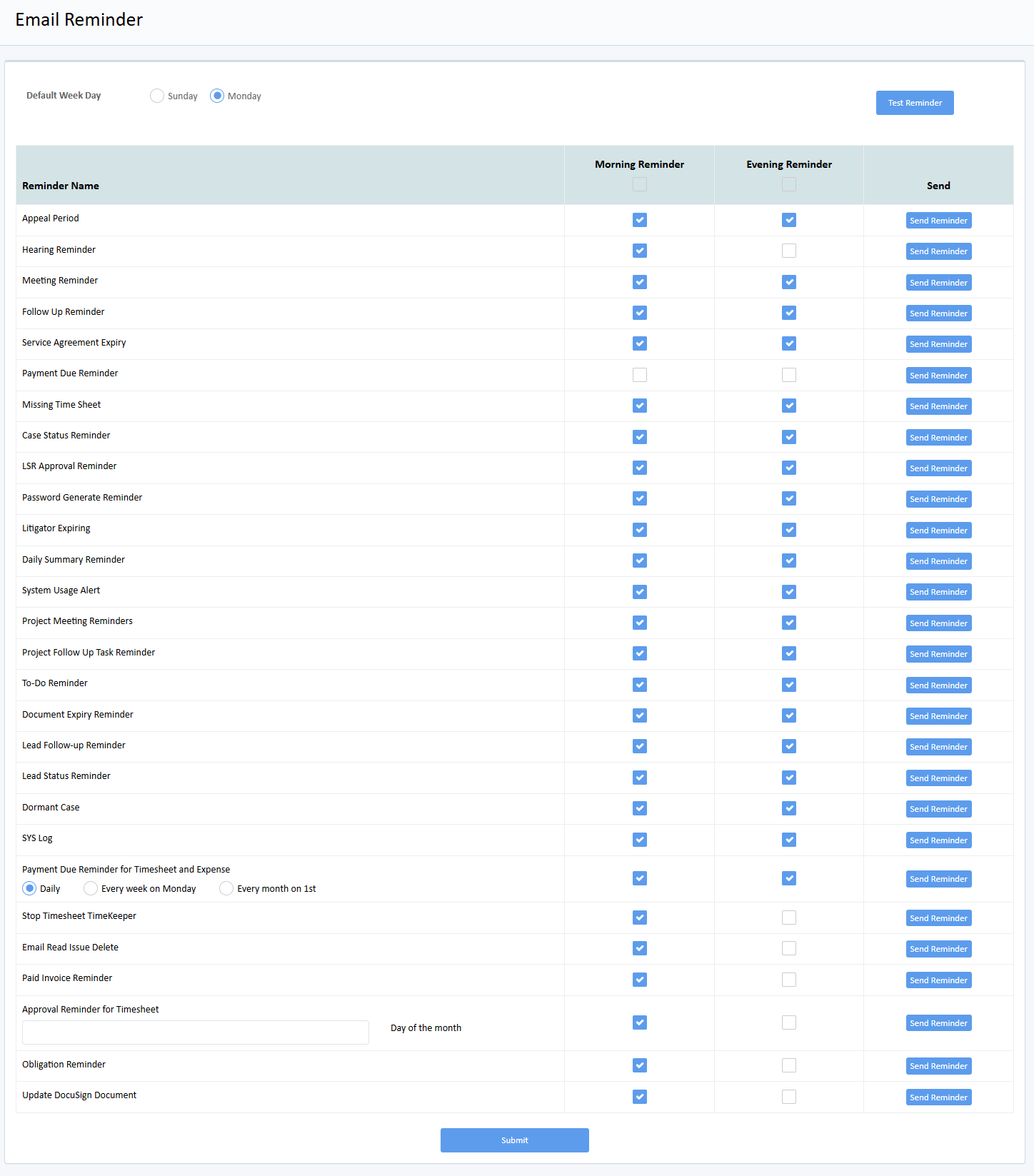The width and height of the screenshot is (1034, 1176).
Task: Send Reminder for To-Do Reminder
Action: point(938,685)
